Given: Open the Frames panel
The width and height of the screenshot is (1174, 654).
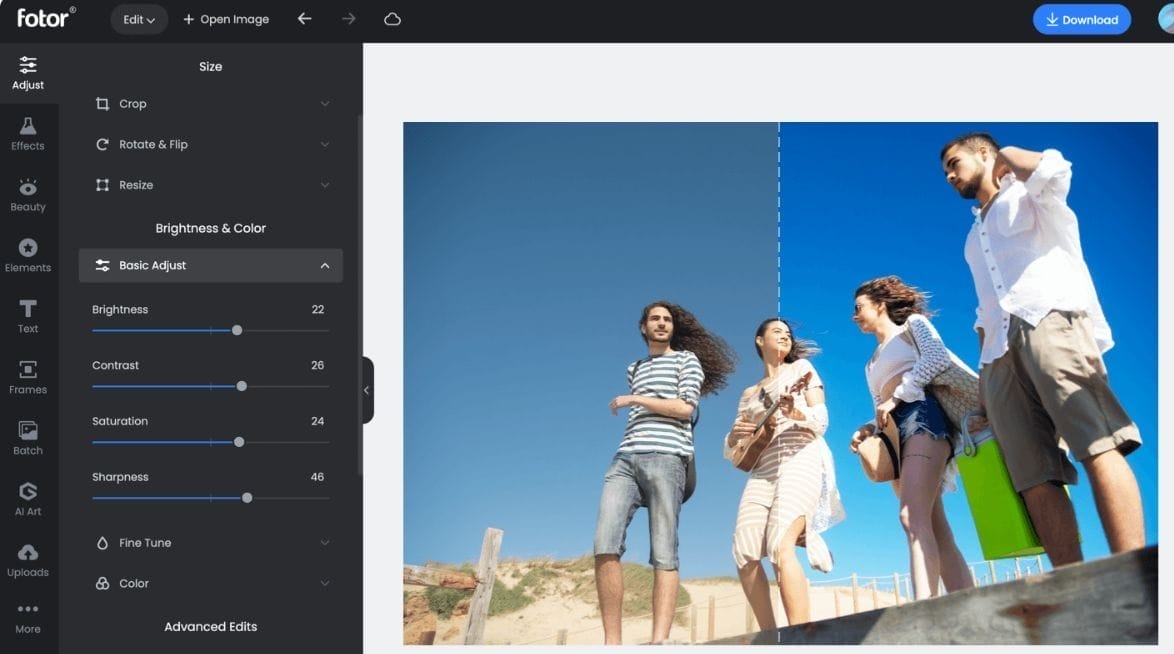Looking at the screenshot, I should [28, 377].
